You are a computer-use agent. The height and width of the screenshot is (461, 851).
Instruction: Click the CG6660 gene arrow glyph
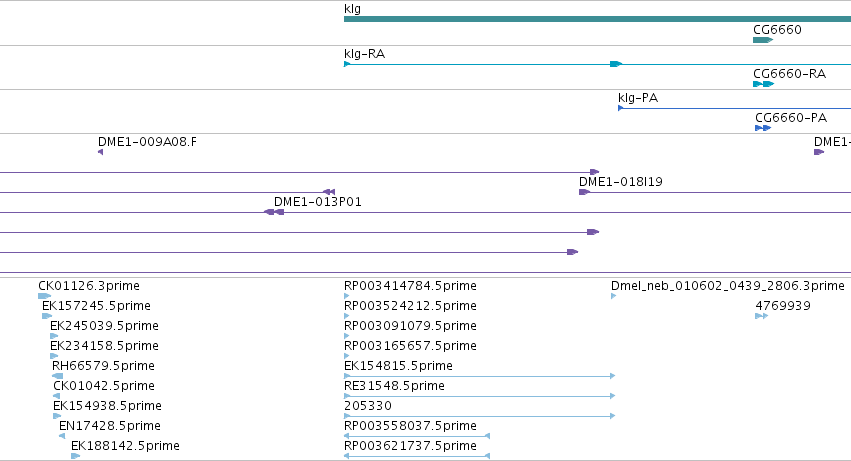click(763, 40)
